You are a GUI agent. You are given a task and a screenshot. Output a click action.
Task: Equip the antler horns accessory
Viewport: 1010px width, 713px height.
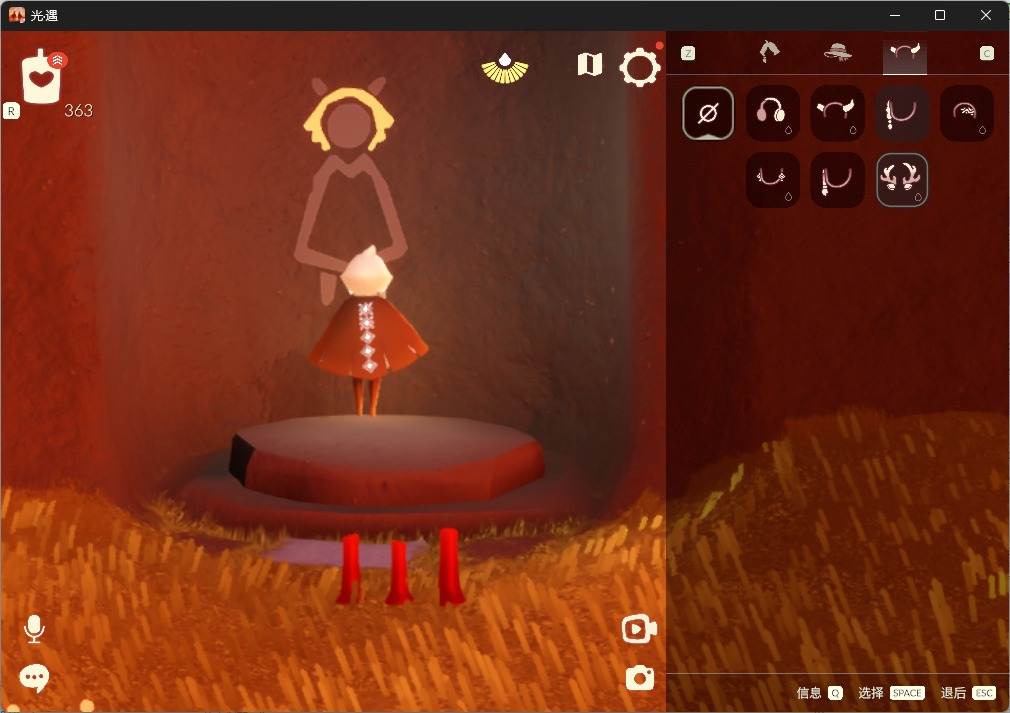tap(902, 180)
